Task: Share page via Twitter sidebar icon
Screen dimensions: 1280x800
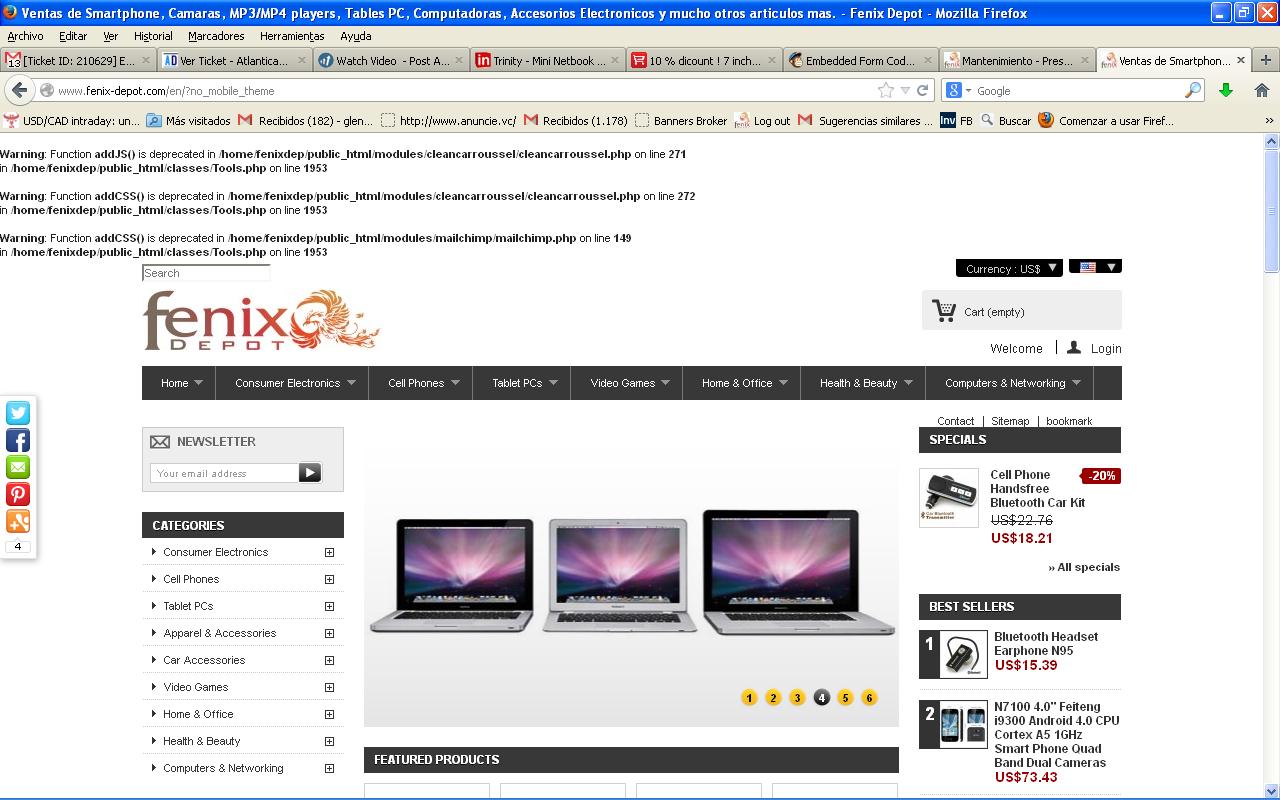Action: point(18,413)
